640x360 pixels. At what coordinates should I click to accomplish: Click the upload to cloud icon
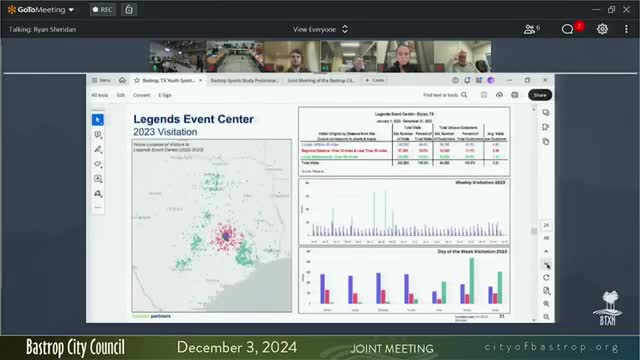click(x=499, y=95)
